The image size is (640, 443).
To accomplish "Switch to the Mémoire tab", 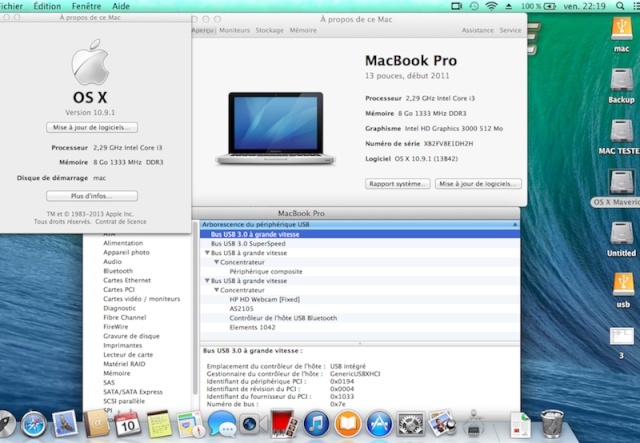I will click(303, 30).
